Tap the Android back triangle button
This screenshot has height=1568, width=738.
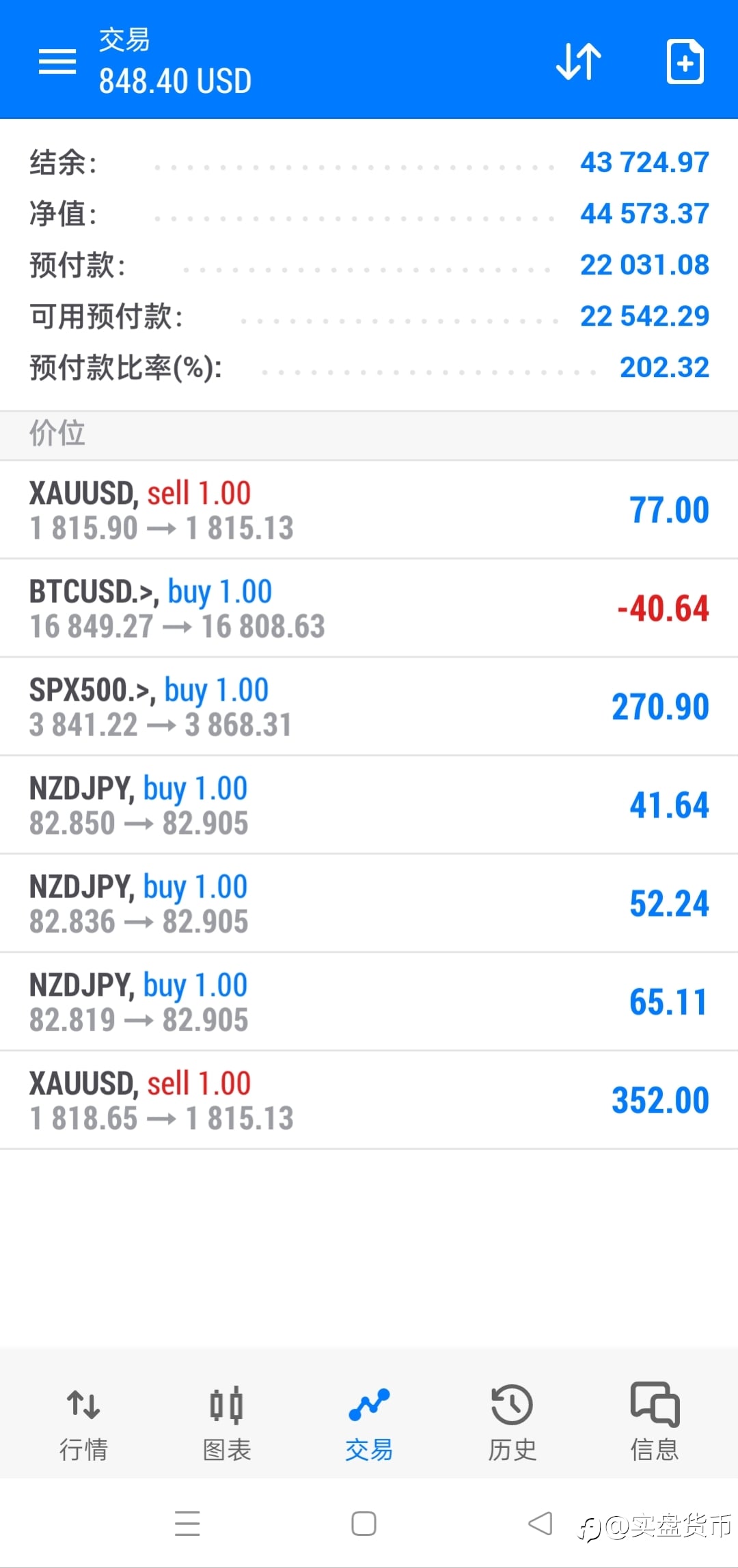point(541,1523)
